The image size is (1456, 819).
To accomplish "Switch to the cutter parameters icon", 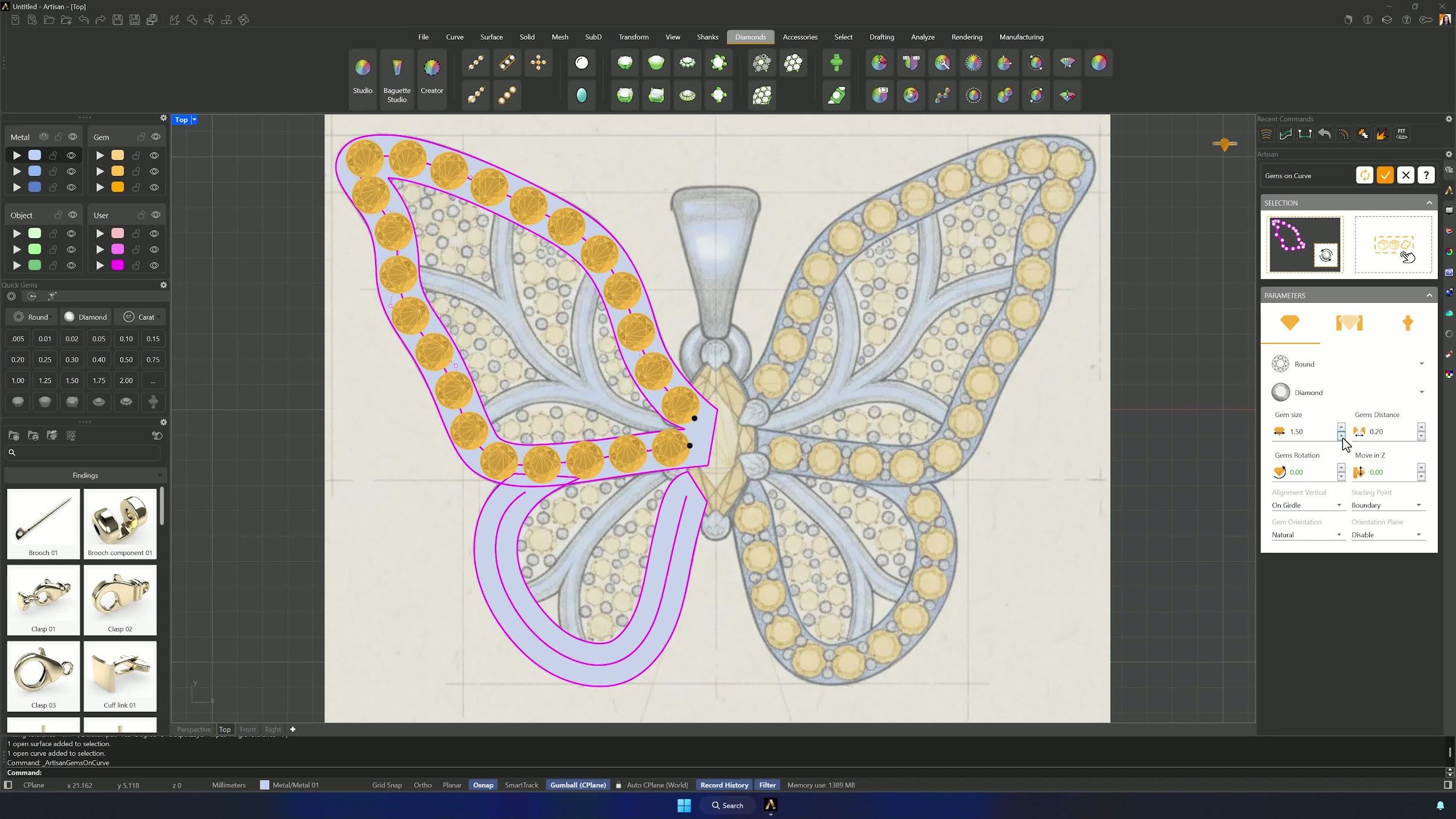I will click(1349, 323).
